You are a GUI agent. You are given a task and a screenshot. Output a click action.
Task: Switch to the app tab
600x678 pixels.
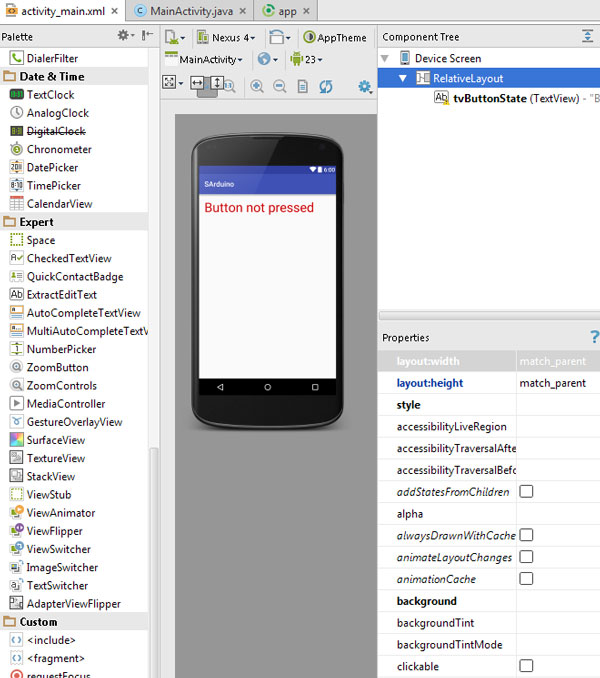[x=287, y=11]
